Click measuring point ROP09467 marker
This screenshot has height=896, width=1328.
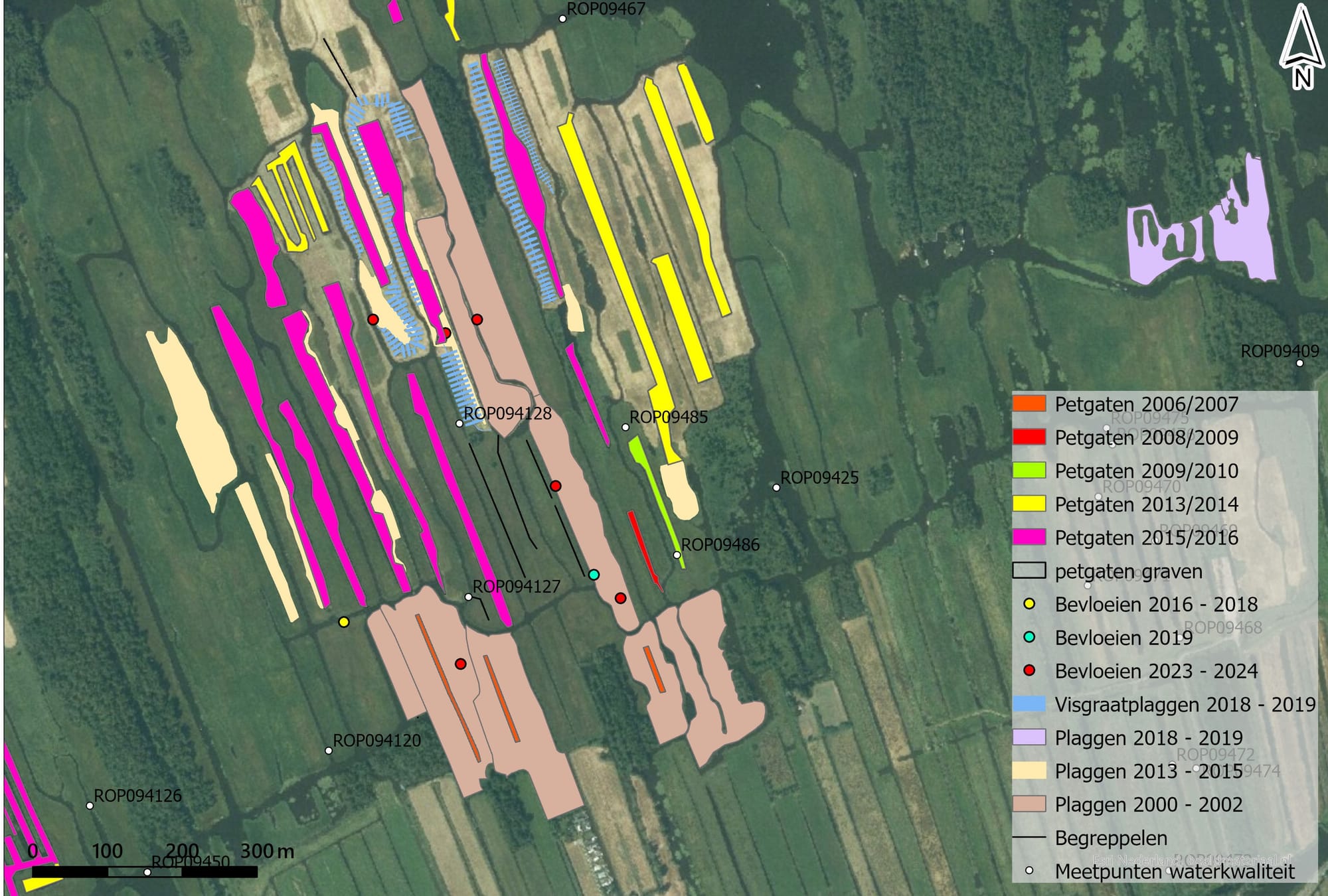point(562,19)
